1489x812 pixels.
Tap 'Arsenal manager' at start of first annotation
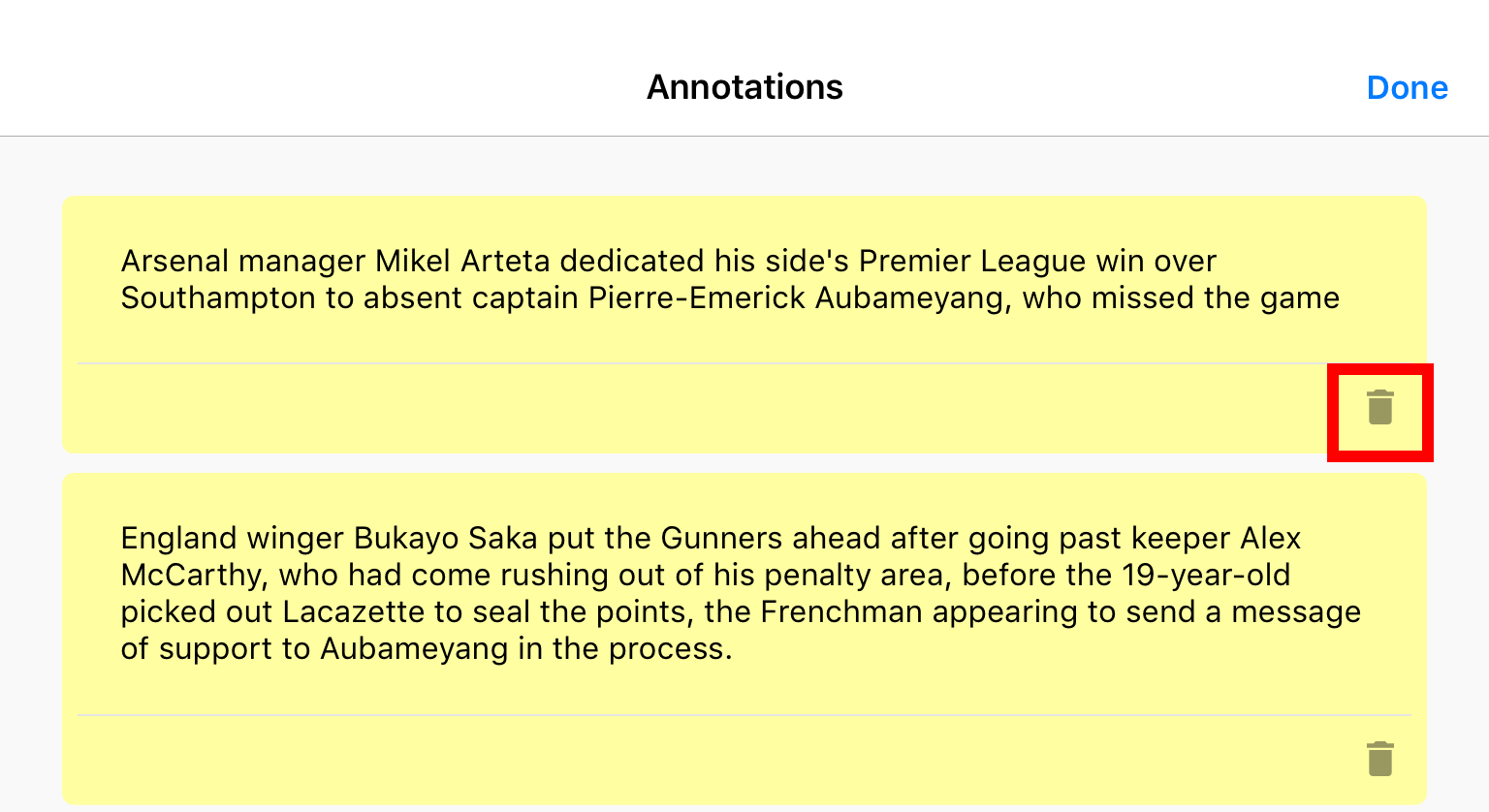[243, 262]
